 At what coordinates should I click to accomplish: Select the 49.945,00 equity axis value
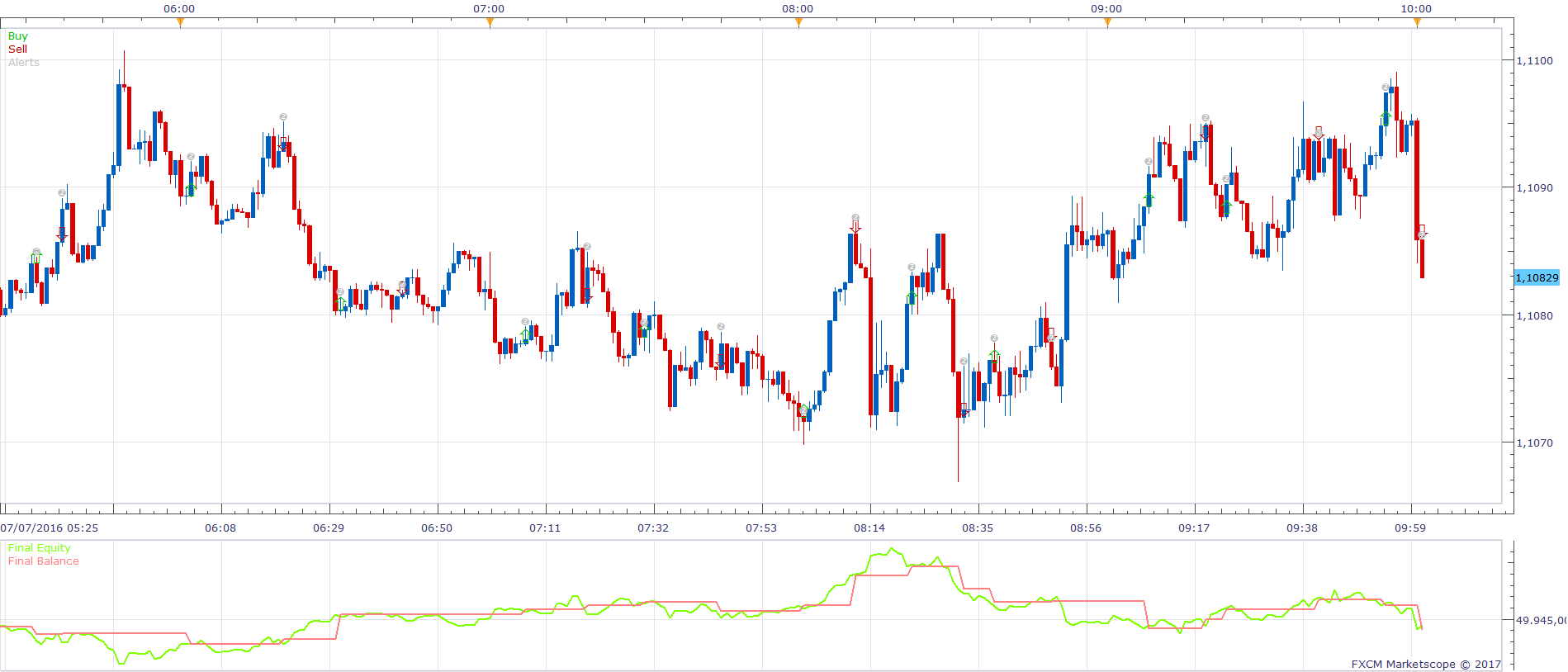click(1541, 620)
